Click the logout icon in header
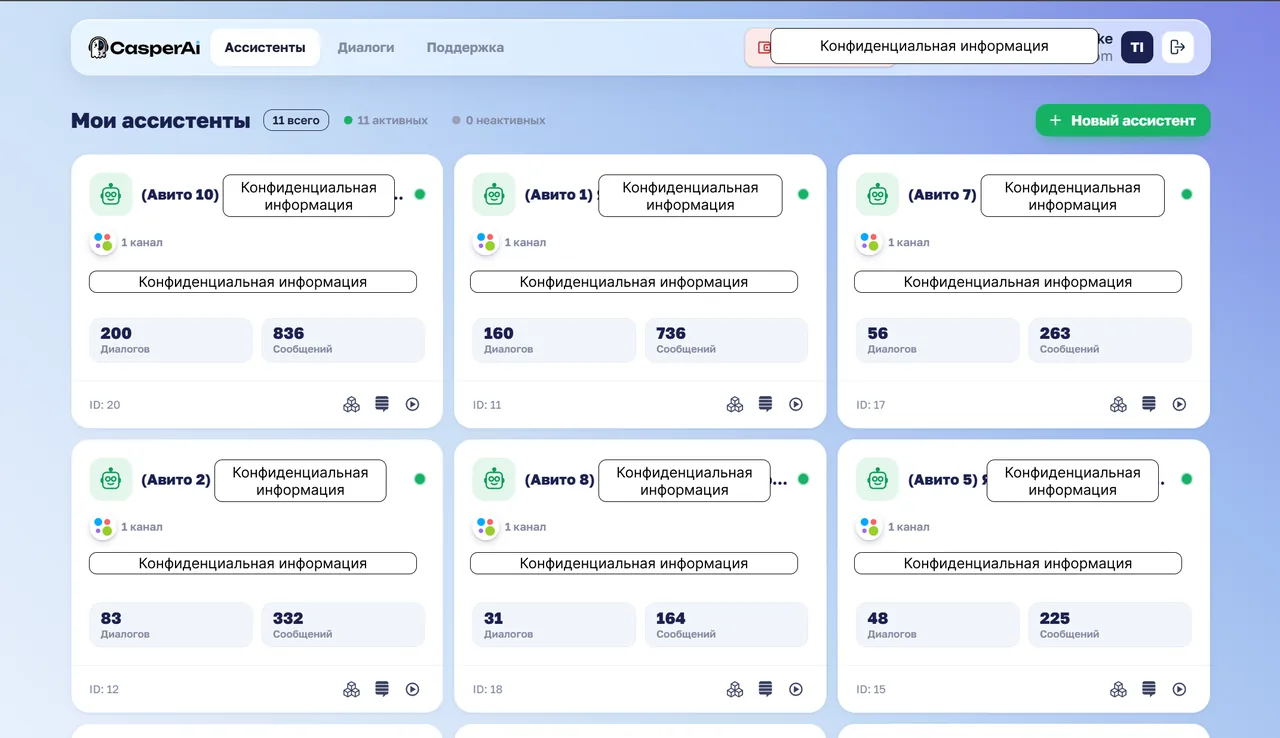 coord(1177,47)
